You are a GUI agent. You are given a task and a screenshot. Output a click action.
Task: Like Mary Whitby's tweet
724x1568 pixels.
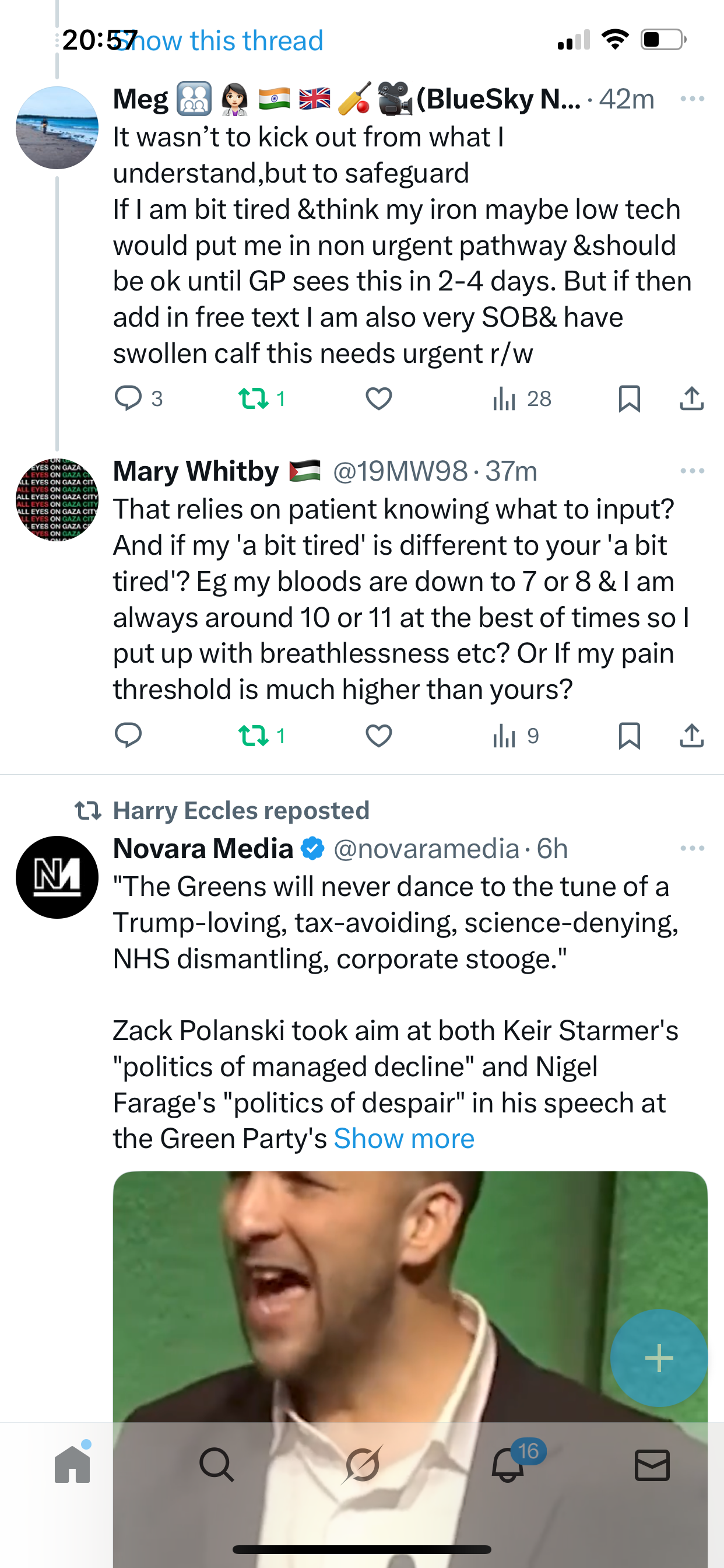[378, 736]
